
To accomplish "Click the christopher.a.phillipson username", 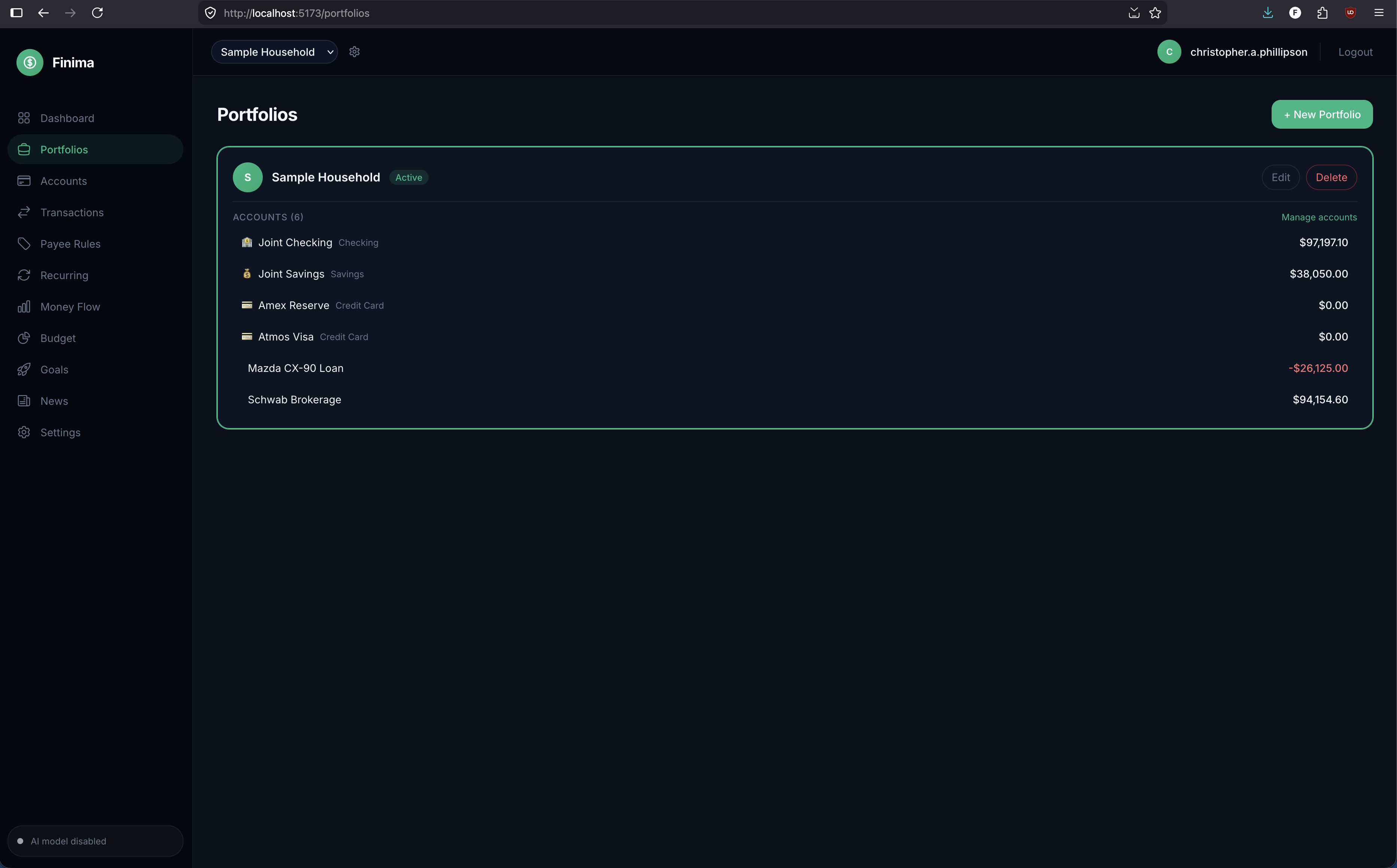I will (x=1248, y=52).
